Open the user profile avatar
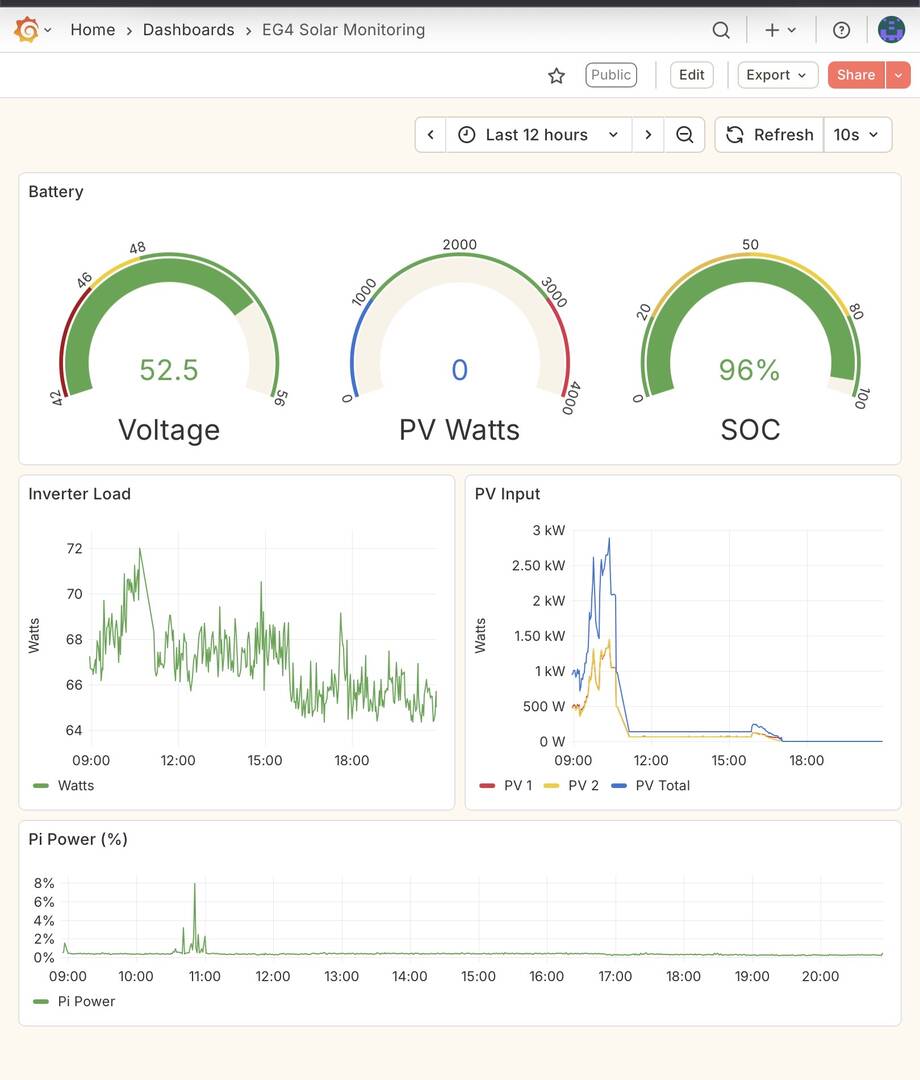This screenshot has width=920, height=1080. 891,30
